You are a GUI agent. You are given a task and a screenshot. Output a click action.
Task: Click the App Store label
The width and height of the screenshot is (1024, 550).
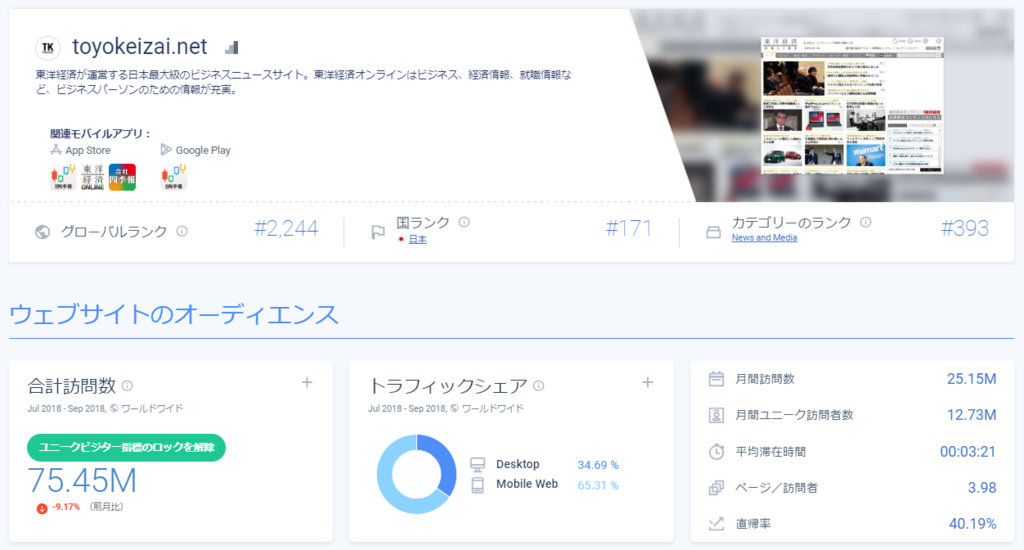coord(88,150)
